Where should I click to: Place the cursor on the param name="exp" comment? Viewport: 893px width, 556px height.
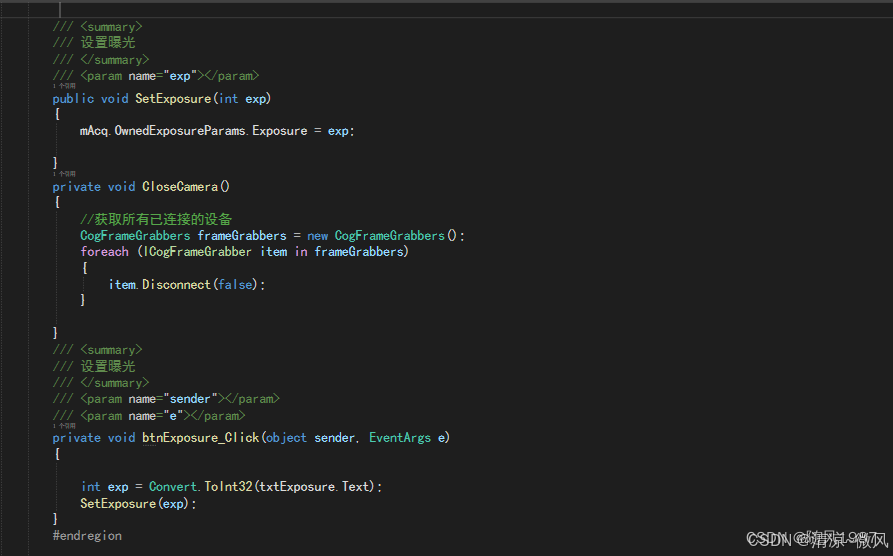point(156,76)
